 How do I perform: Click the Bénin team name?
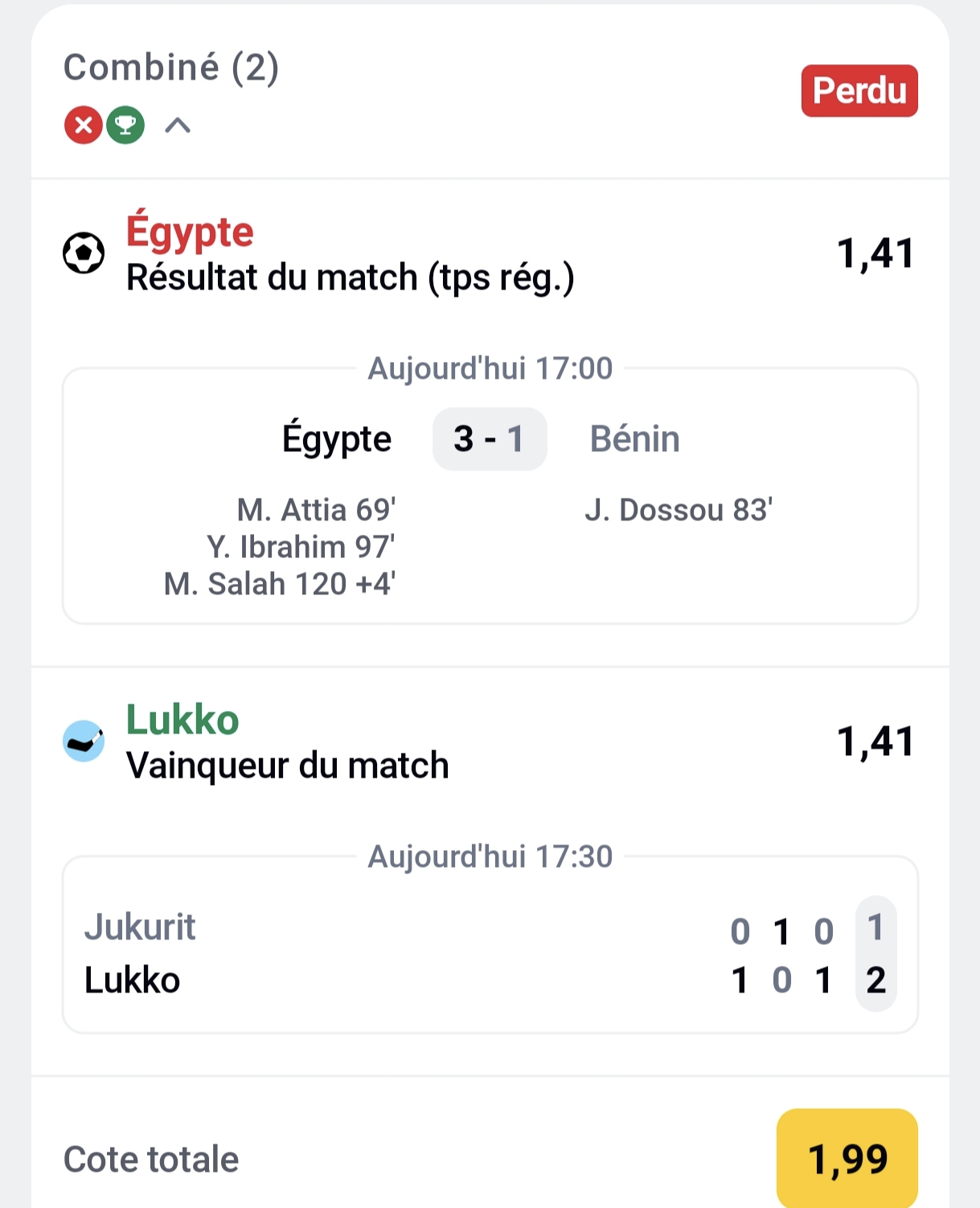pyautogui.click(x=634, y=439)
